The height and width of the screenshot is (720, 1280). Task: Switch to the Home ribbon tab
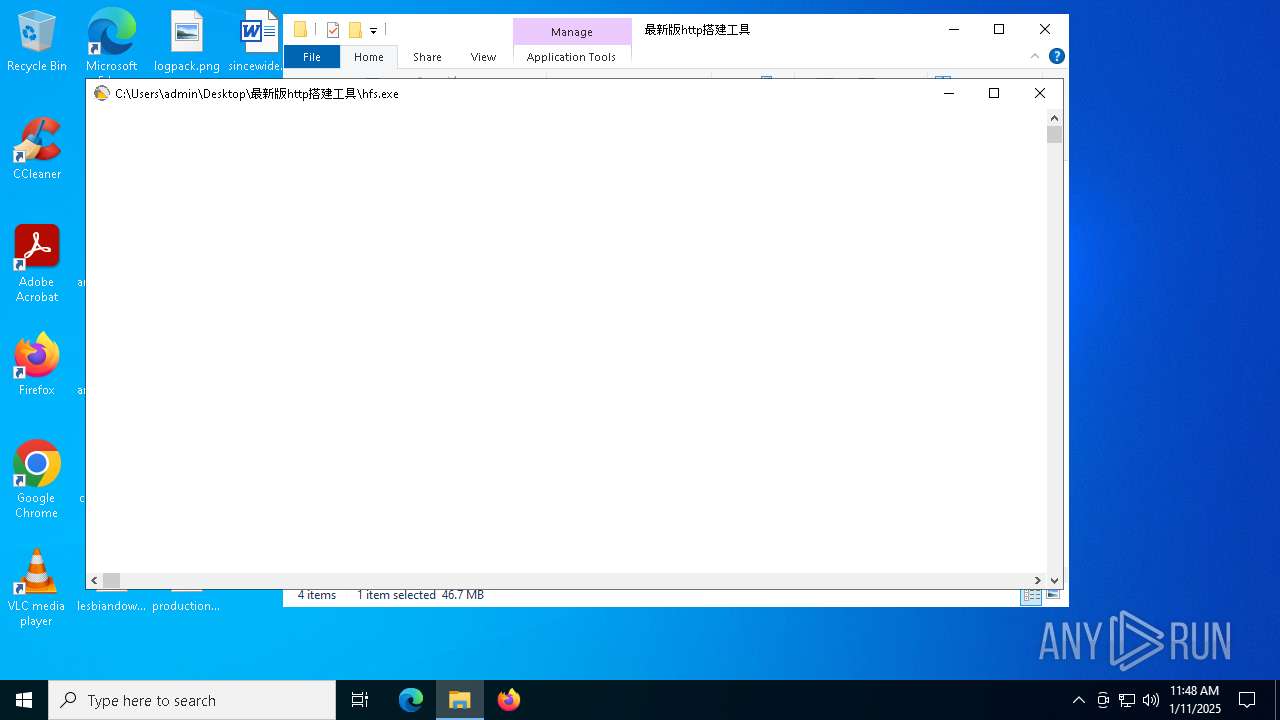[369, 57]
